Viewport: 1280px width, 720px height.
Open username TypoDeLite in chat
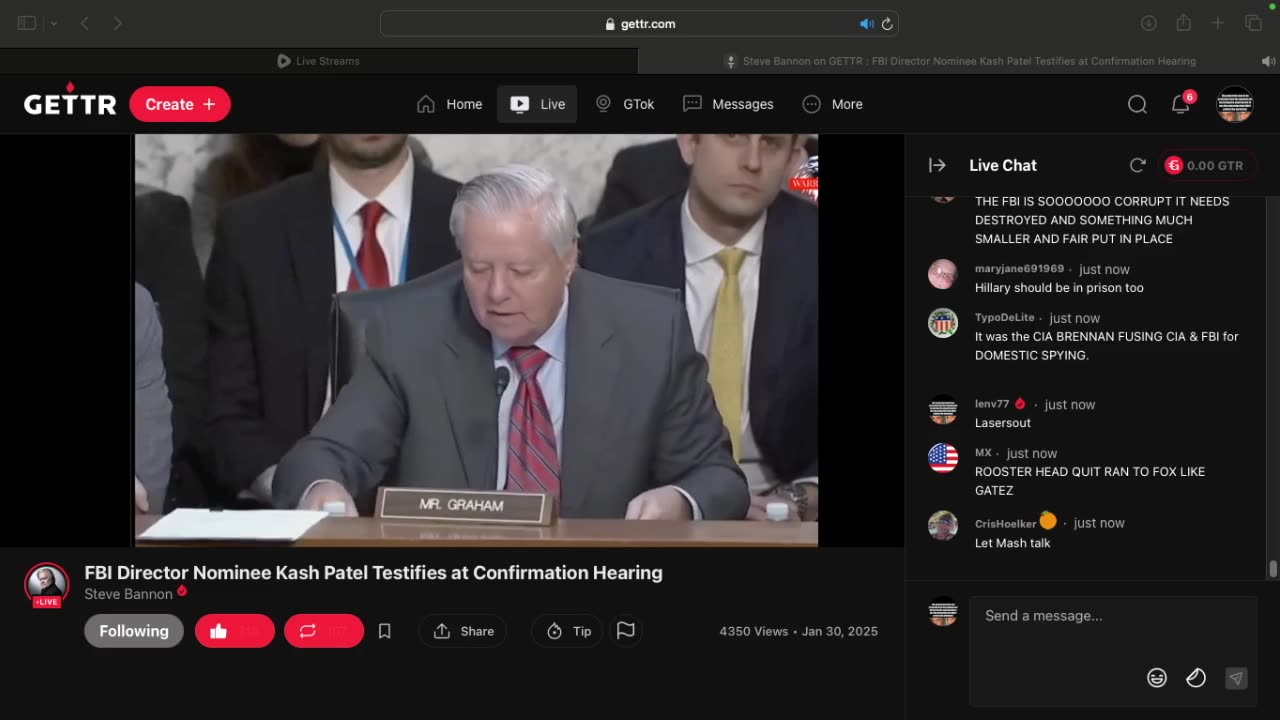(x=1005, y=318)
